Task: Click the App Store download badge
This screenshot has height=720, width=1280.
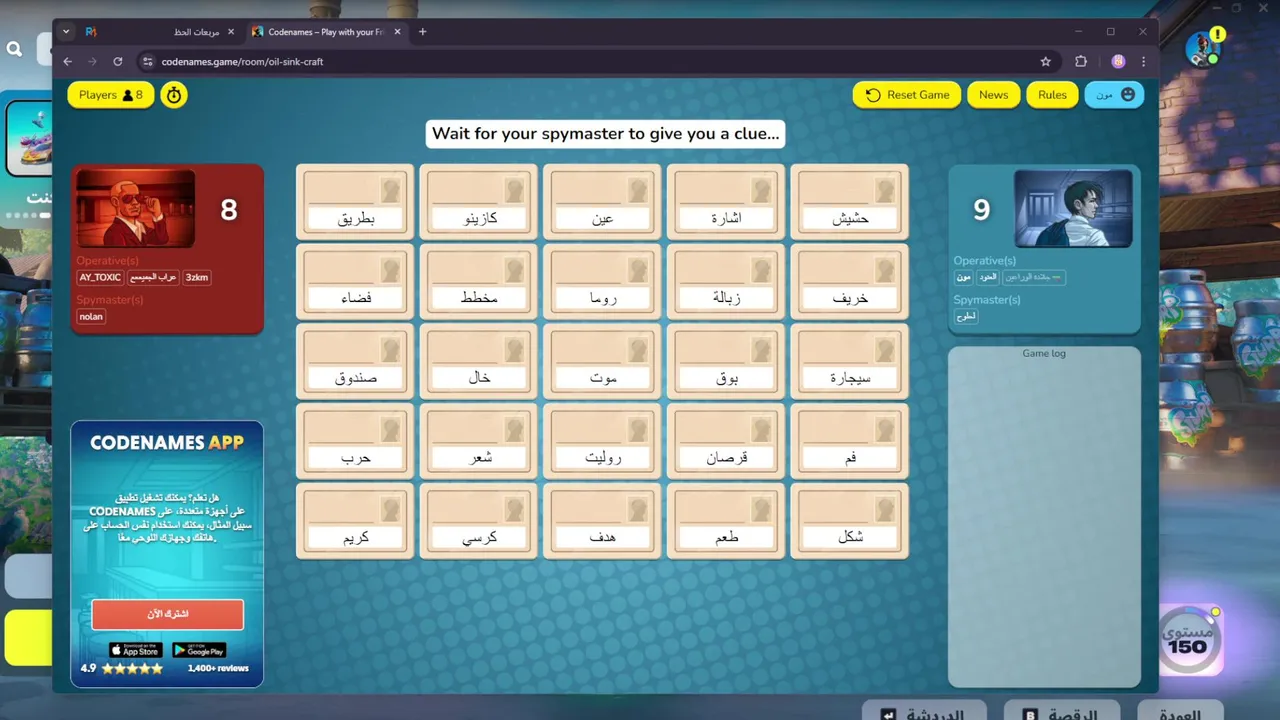Action: pos(135,650)
